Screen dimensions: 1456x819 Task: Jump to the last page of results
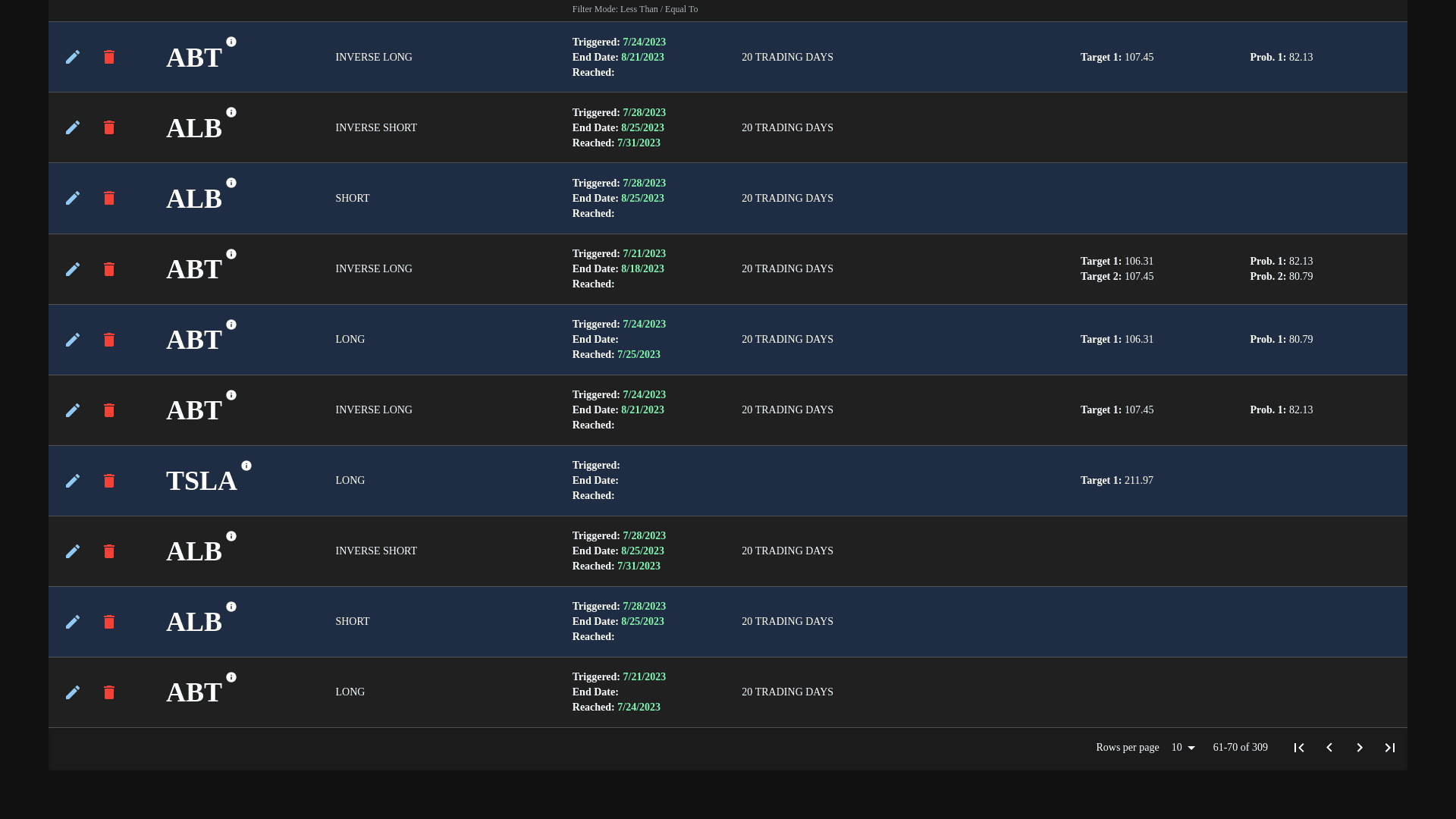pos(1390,748)
